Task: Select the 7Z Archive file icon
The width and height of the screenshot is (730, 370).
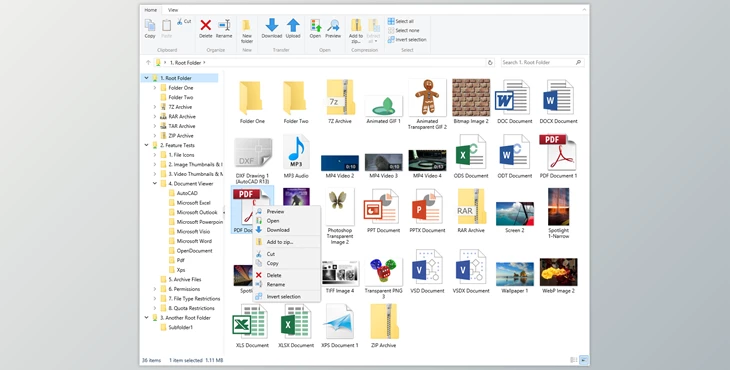Action: pyautogui.click(x=340, y=97)
